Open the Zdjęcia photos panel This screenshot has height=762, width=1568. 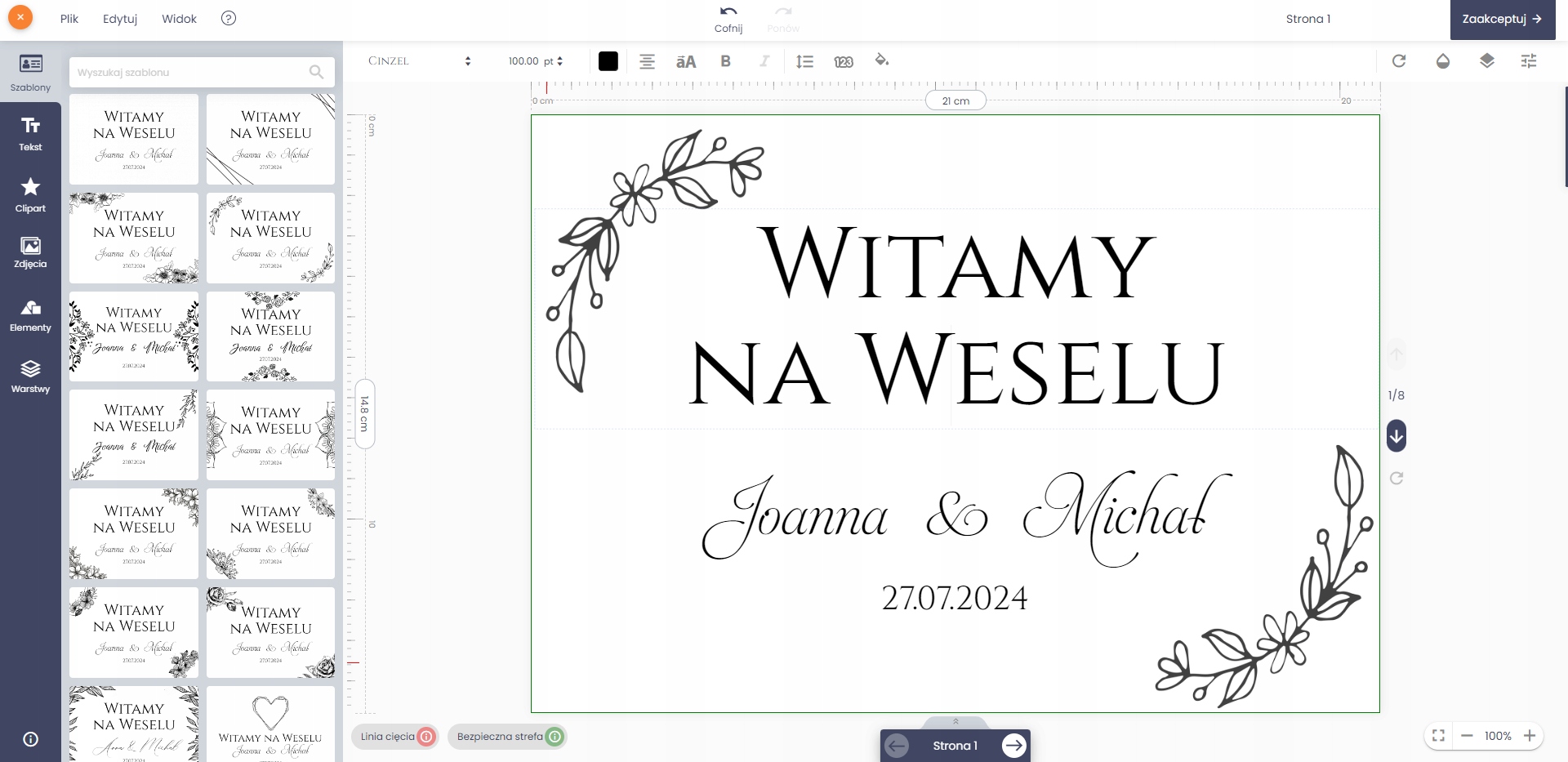click(x=30, y=252)
